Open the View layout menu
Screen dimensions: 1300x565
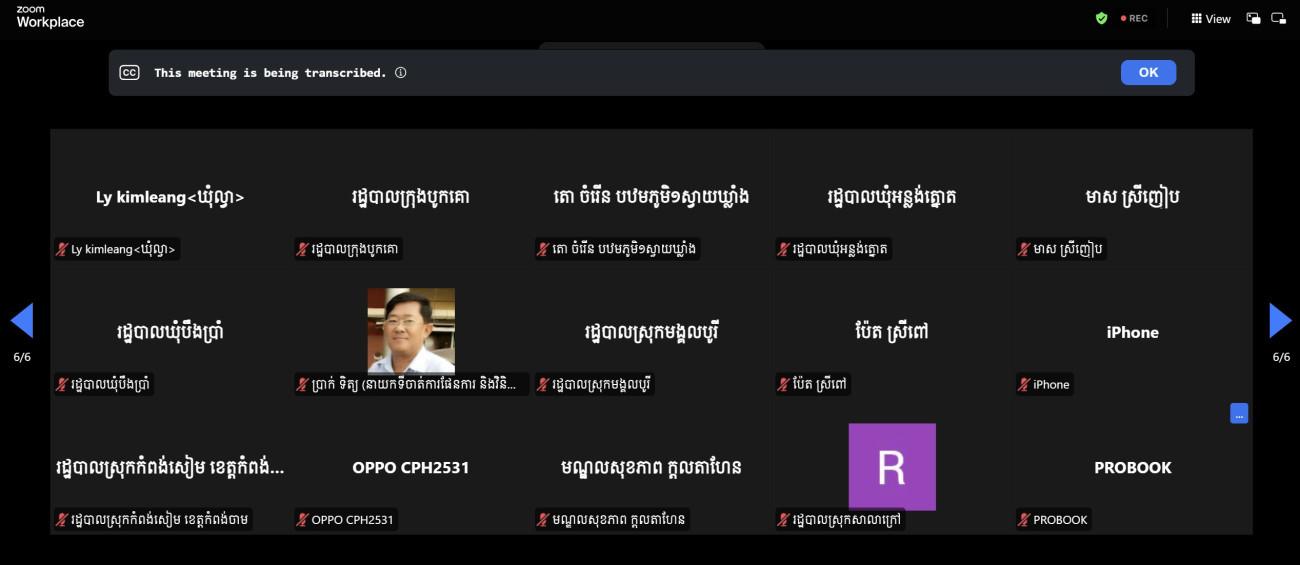[x=1210, y=18]
